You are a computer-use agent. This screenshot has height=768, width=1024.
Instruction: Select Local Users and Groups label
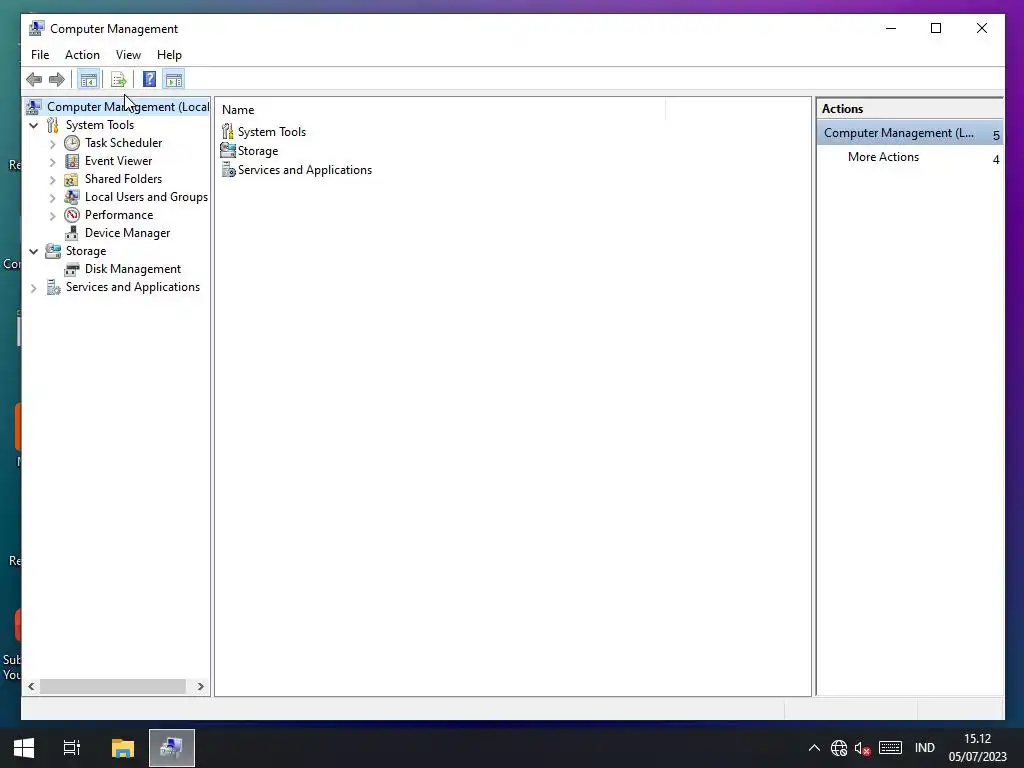tap(146, 197)
